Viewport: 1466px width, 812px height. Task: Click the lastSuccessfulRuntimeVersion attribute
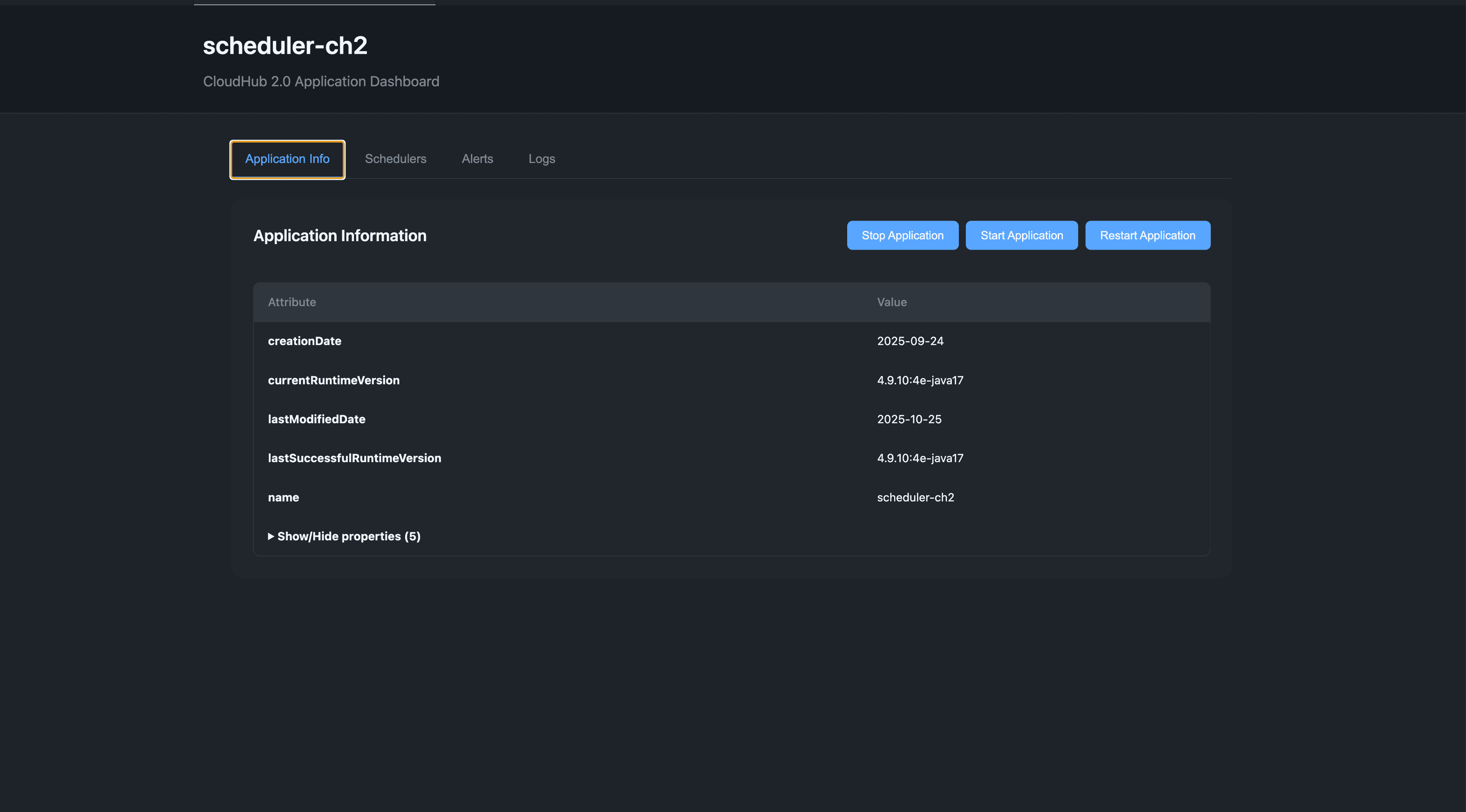[x=355, y=458]
